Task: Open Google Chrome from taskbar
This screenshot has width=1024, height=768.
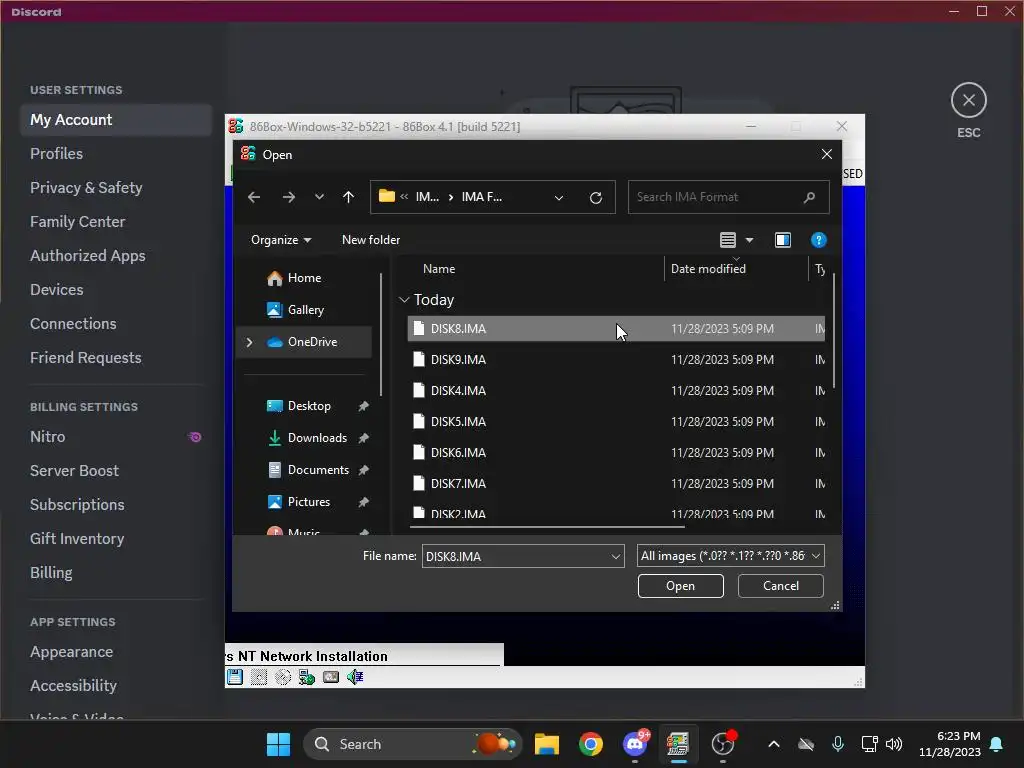Action: (x=590, y=744)
